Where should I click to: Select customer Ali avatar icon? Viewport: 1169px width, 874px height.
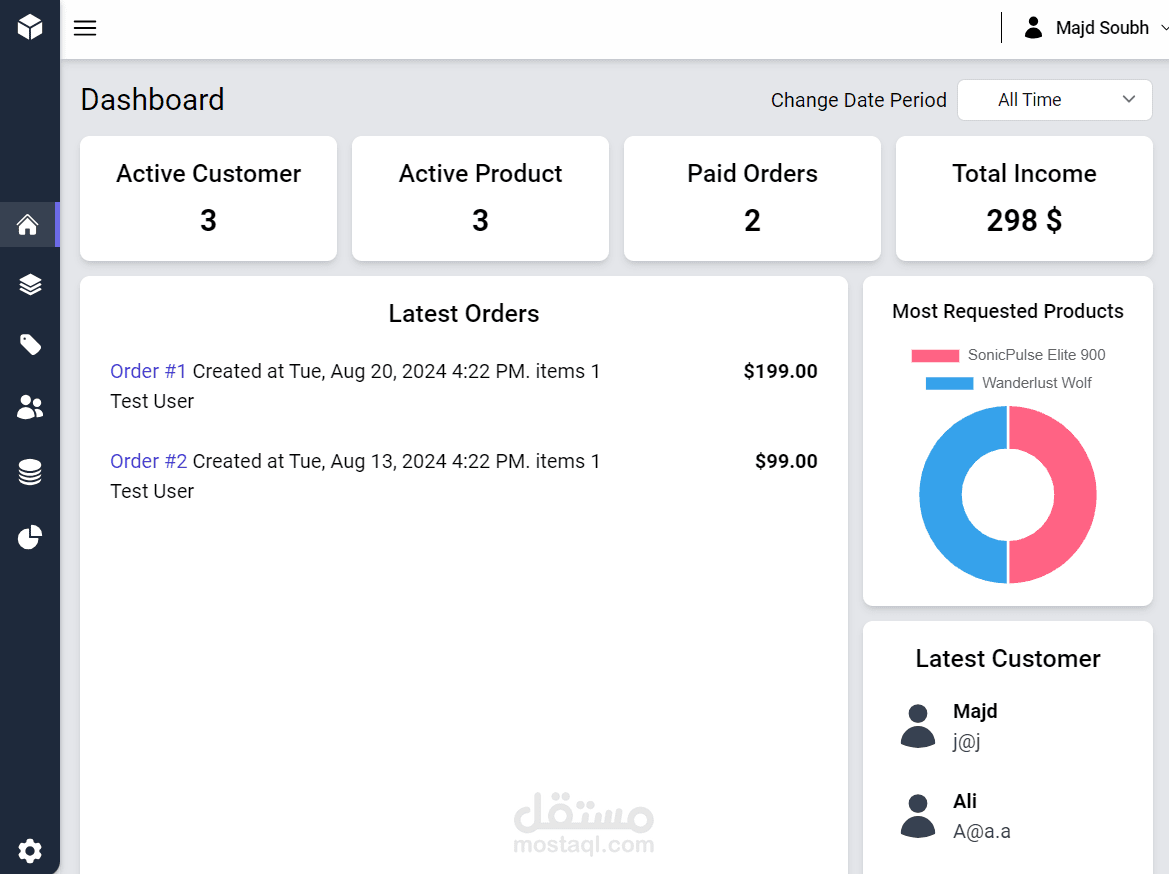click(918, 816)
